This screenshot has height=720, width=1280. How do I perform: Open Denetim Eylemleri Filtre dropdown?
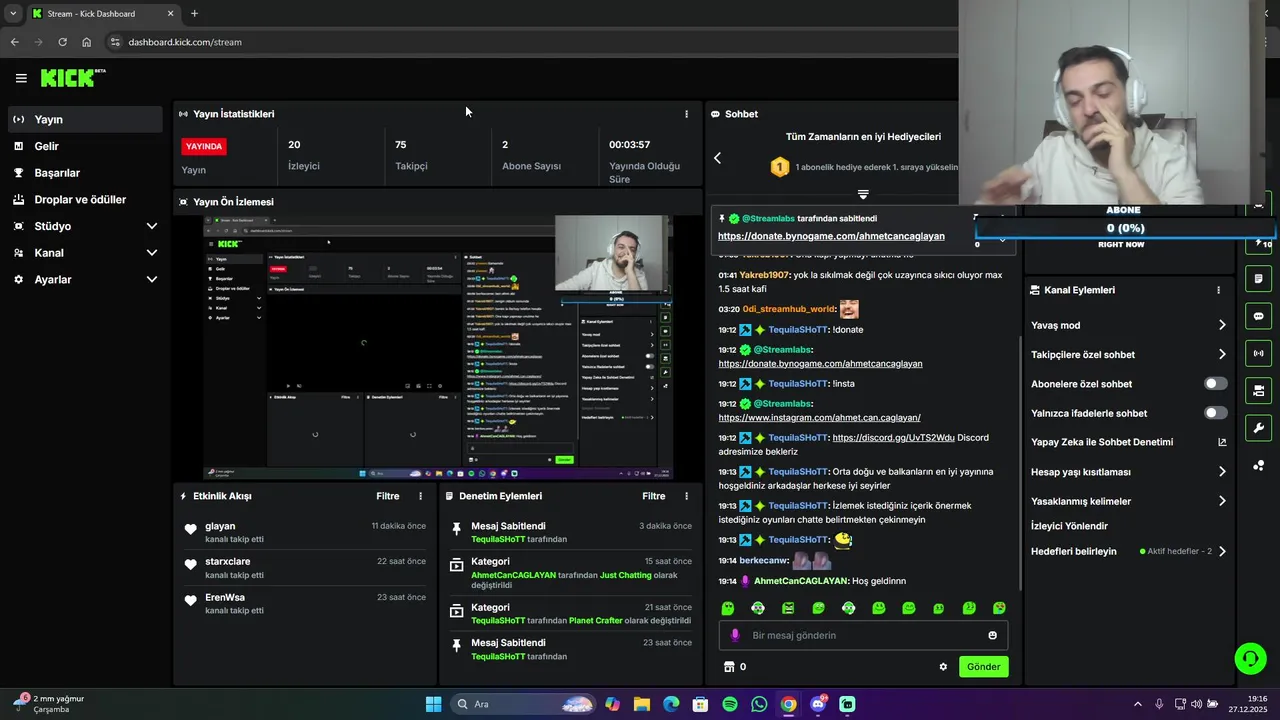[653, 496]
